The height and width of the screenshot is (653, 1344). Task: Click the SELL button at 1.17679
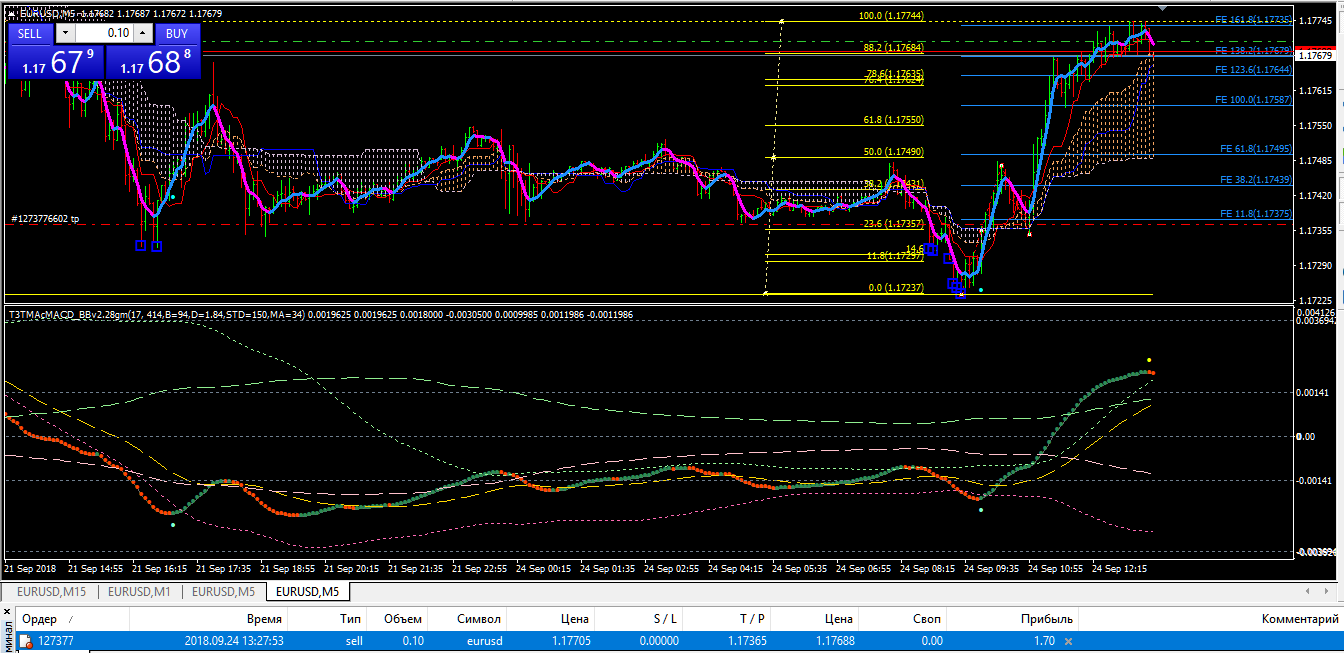coord(30,33)
